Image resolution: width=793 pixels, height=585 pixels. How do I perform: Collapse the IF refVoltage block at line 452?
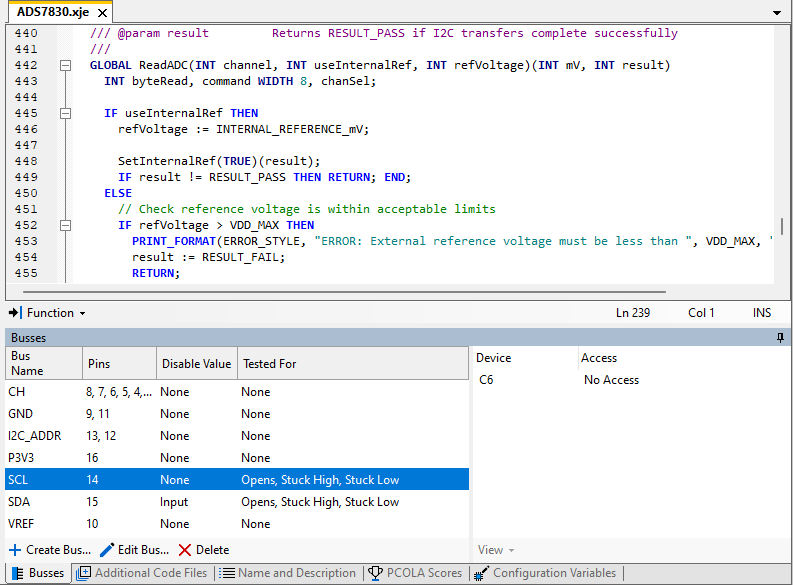tap(66, 225)
